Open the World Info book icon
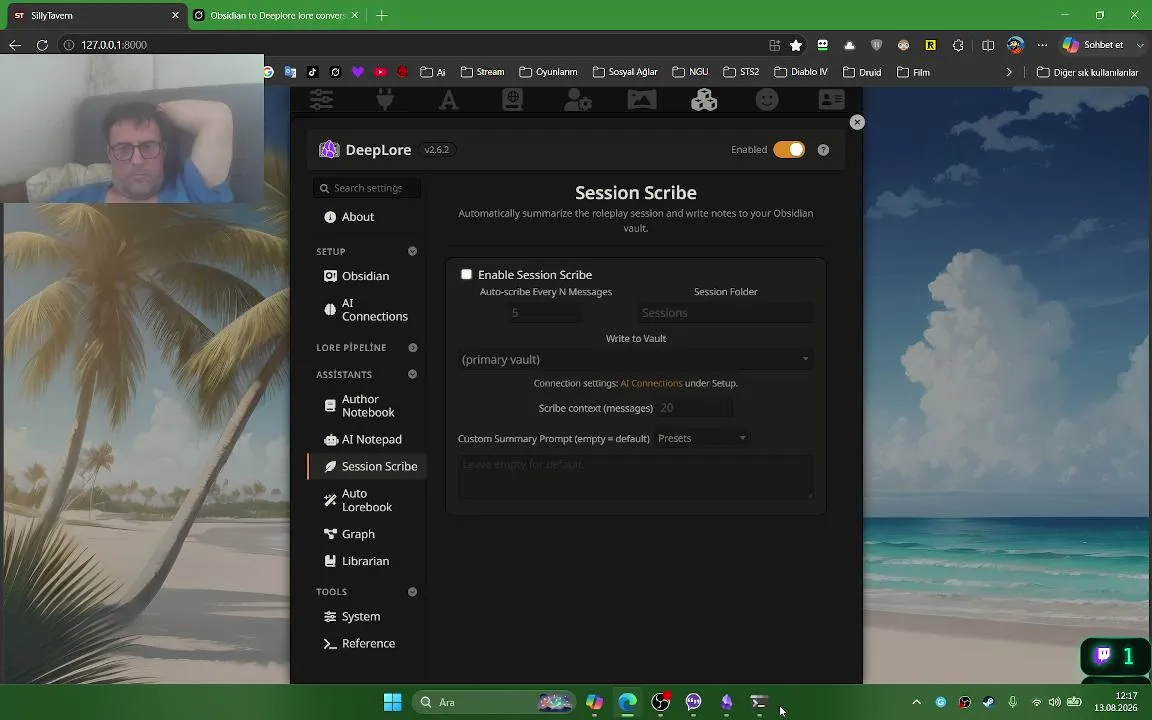The image size is (1152, 720). pyautogui.click(x=512, y=98)
